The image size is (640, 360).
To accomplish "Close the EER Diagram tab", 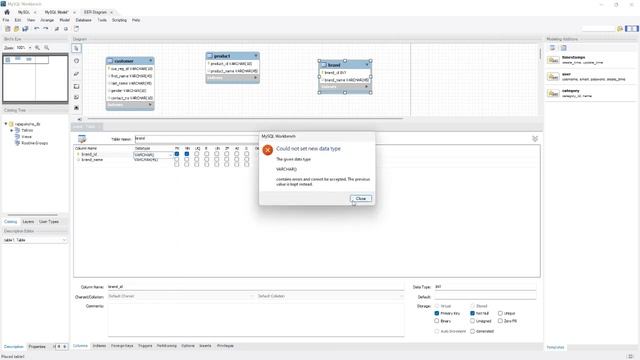I will 111,12.
